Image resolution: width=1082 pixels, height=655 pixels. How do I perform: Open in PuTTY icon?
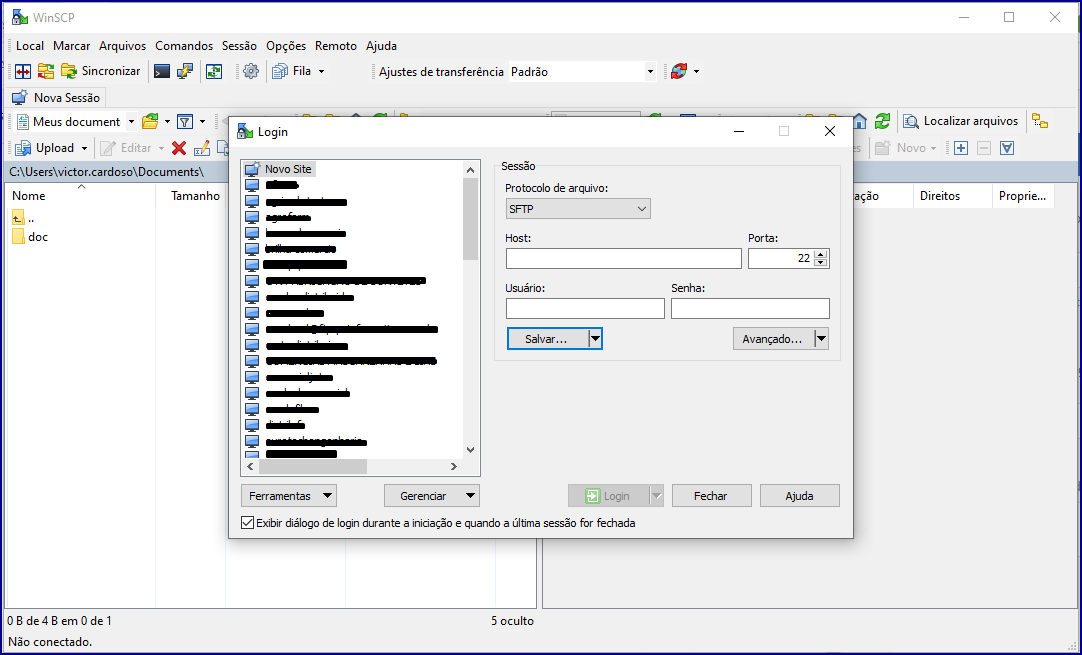(x=184, y=71)
